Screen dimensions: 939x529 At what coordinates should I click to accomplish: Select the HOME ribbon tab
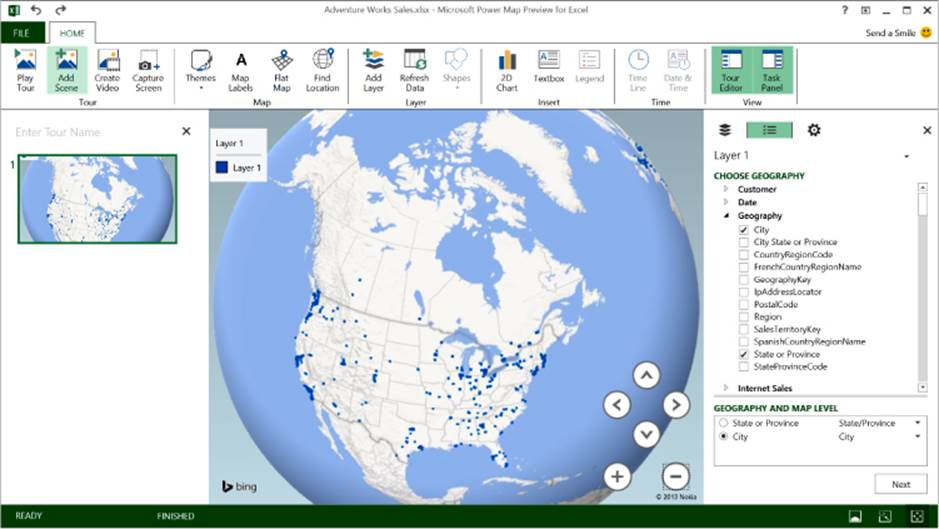pos(72,34)
